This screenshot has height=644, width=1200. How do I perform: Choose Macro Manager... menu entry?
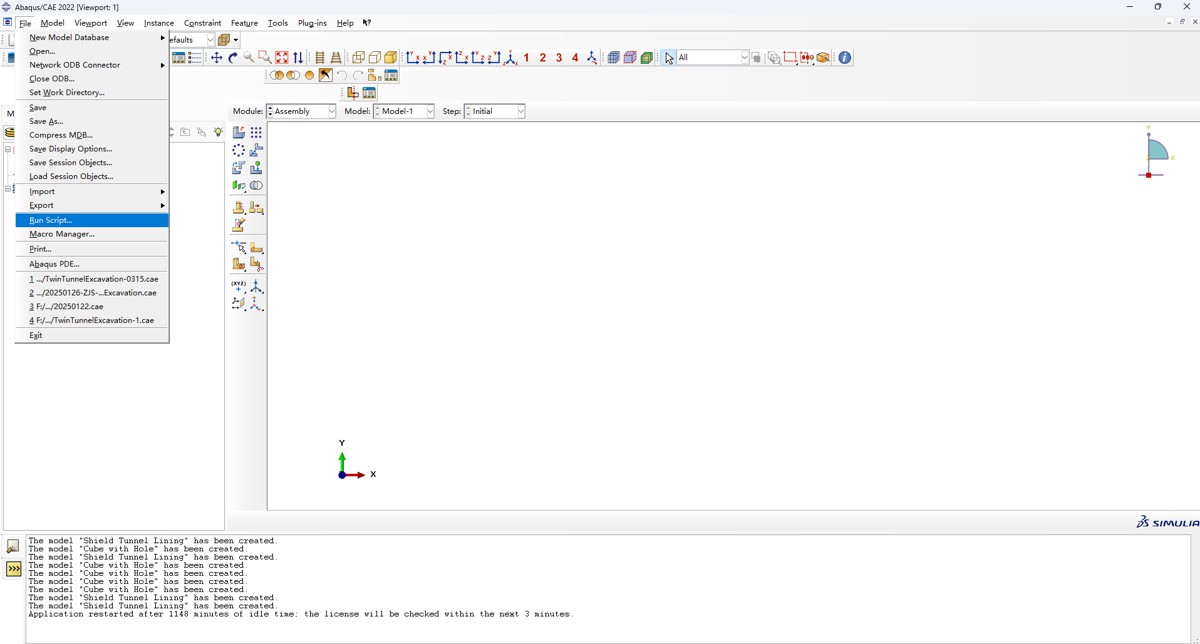point(92,234)
